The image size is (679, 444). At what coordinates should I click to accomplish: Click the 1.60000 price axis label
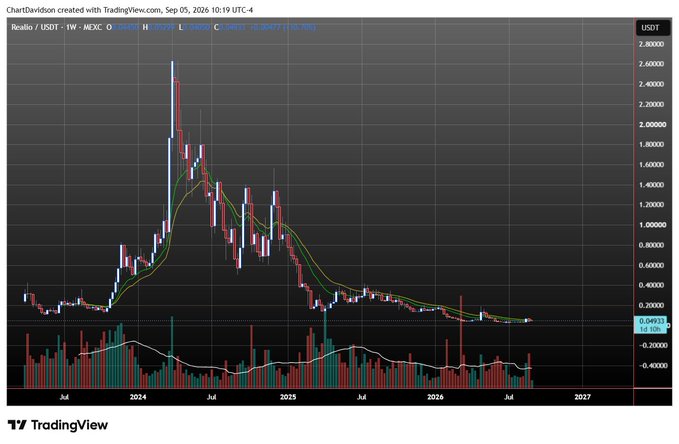[651, 165]
